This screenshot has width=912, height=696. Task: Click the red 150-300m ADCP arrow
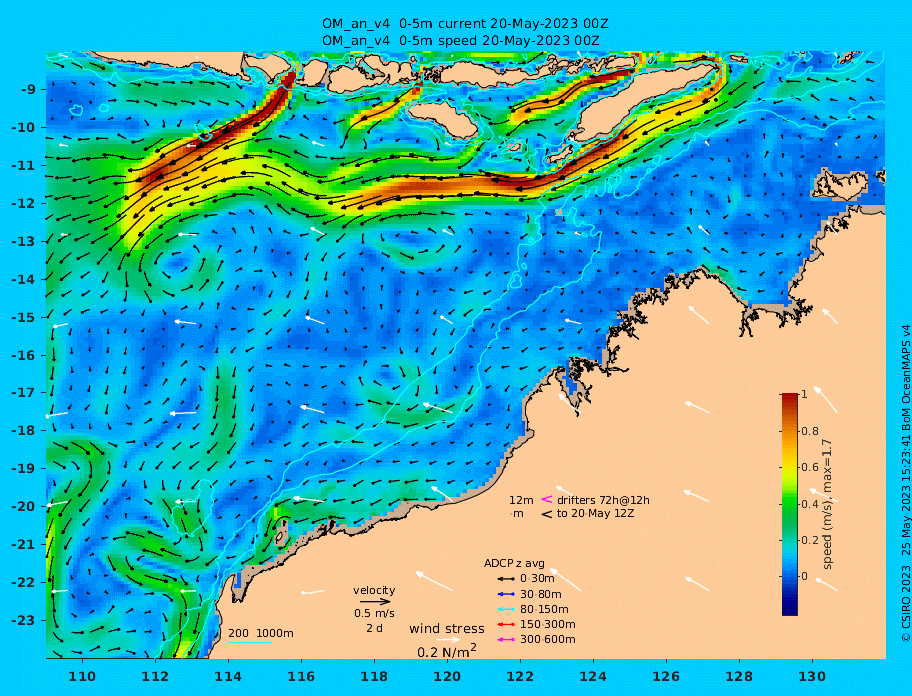[x=506, y=624]
